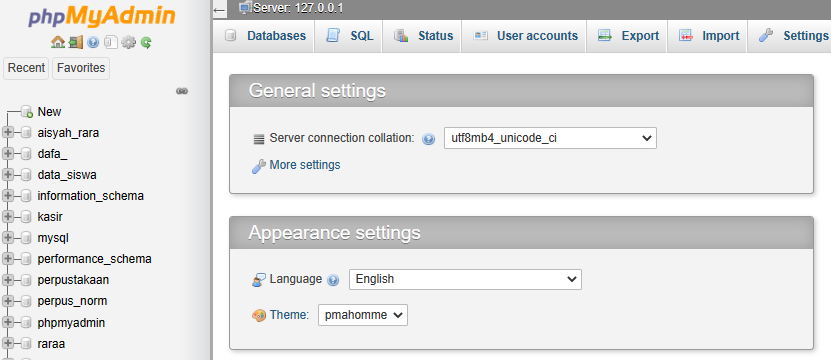The image size is (831, 360).
Task: Open the Theme pmahomme dropdown
Action: (x=363, y=315)
